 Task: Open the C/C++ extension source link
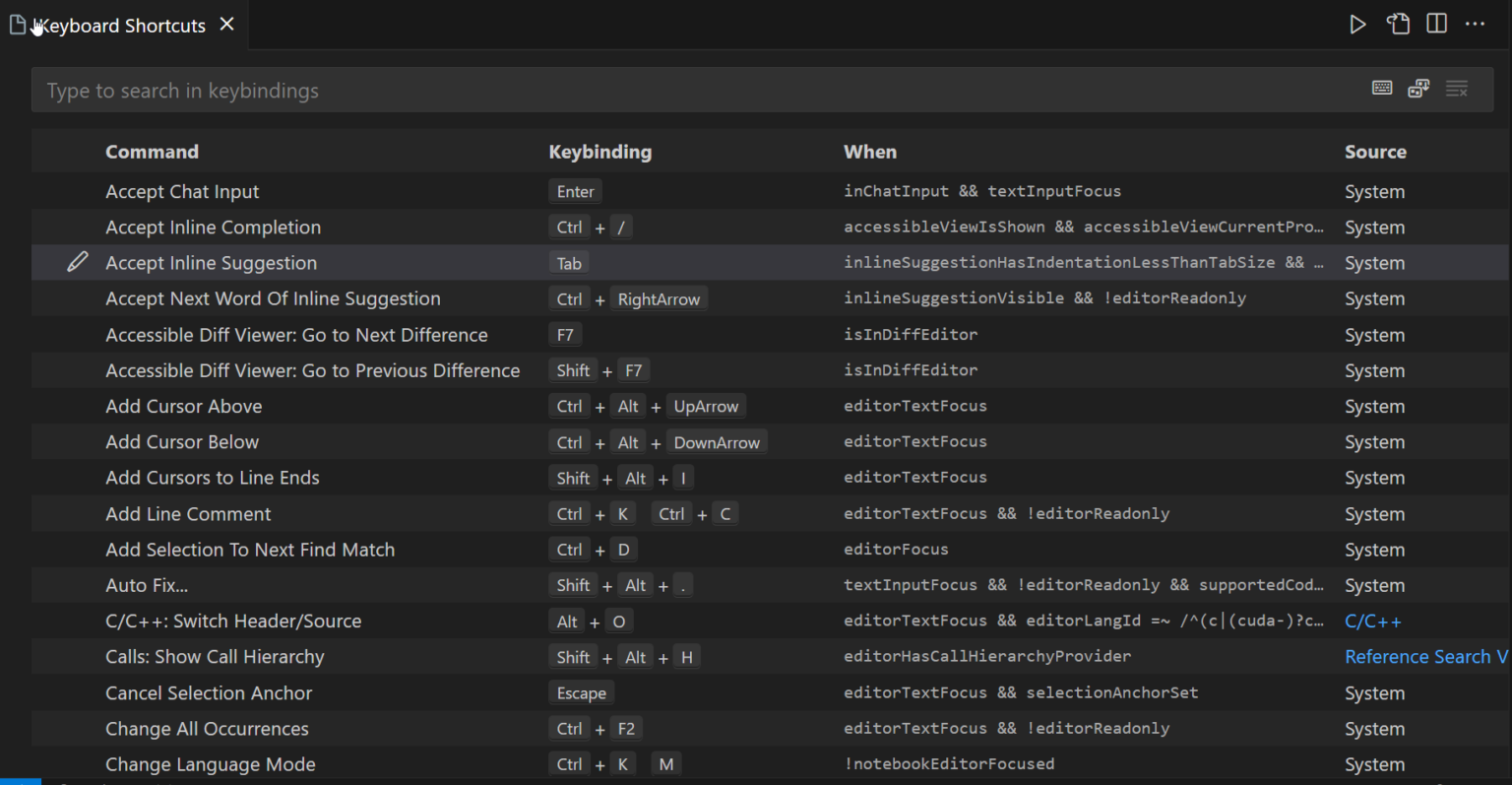tap(1372, 621)
